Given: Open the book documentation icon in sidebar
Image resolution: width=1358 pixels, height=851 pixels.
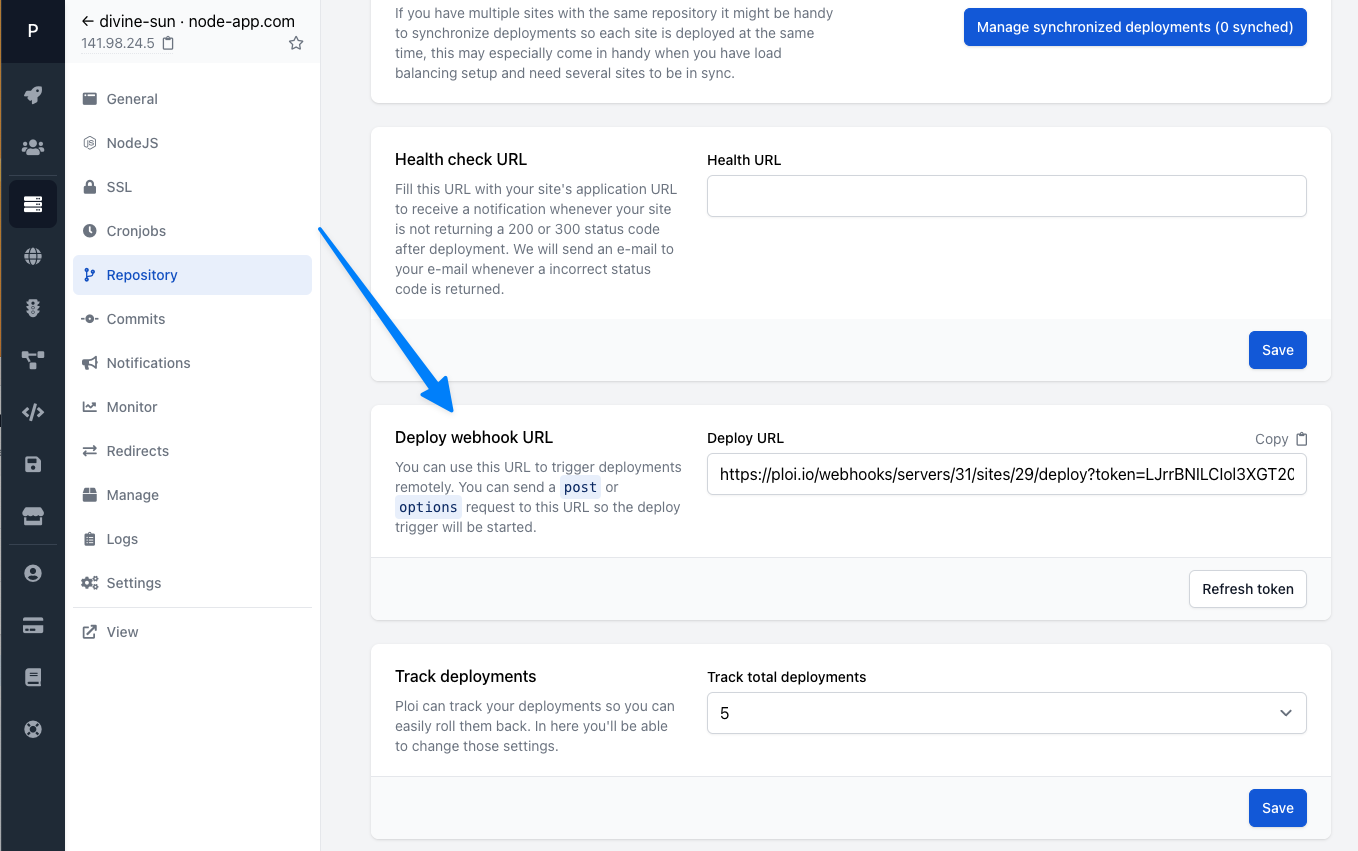Looking at the screenshot, I should click(33, 678).
